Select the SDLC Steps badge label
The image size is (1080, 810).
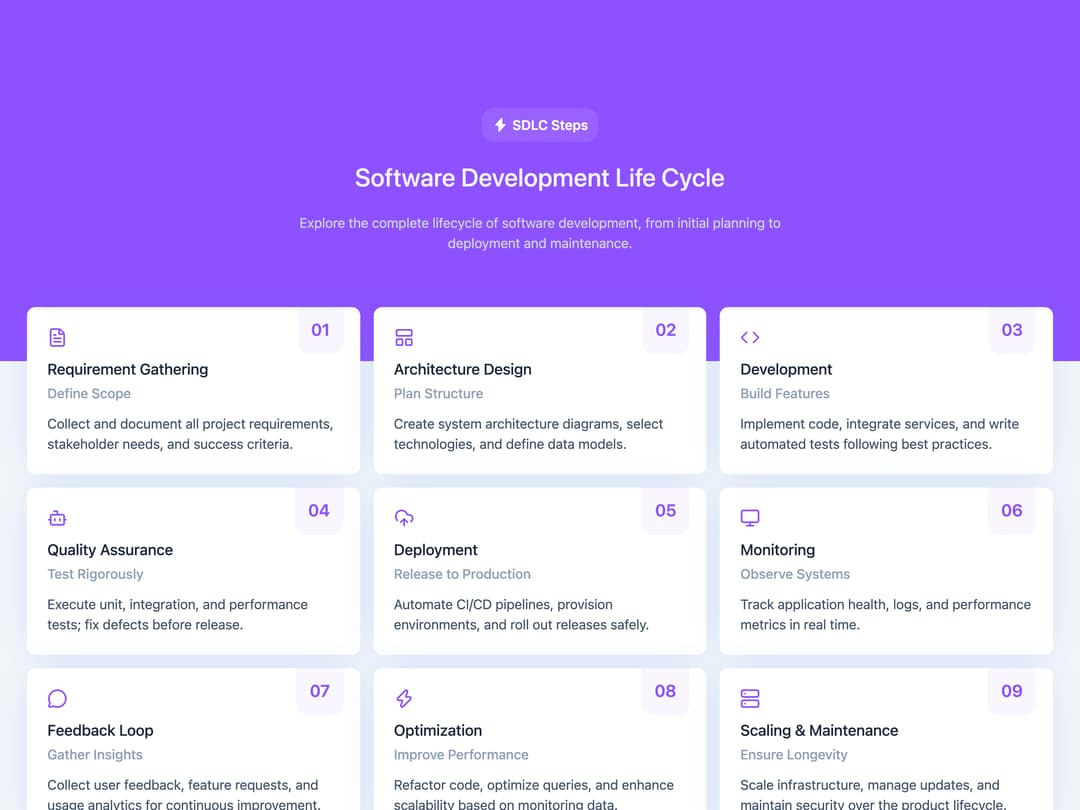pos(550,125)
